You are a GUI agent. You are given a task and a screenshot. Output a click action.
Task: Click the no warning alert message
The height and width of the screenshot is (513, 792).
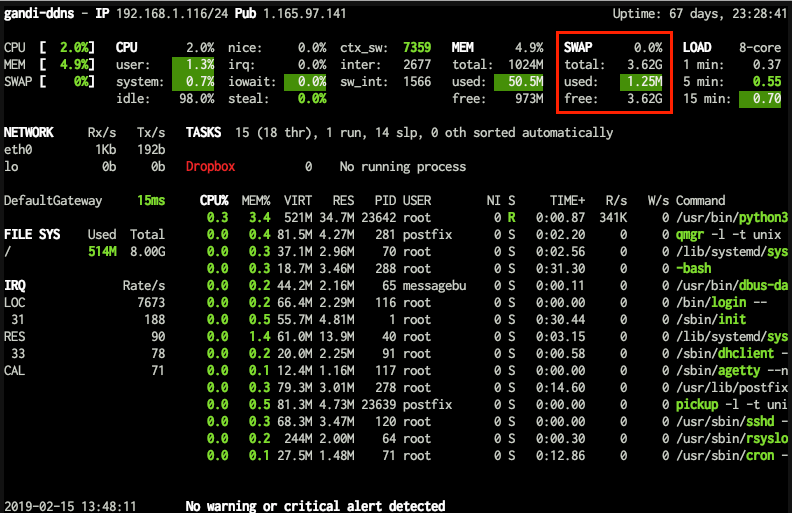(315, 506)
